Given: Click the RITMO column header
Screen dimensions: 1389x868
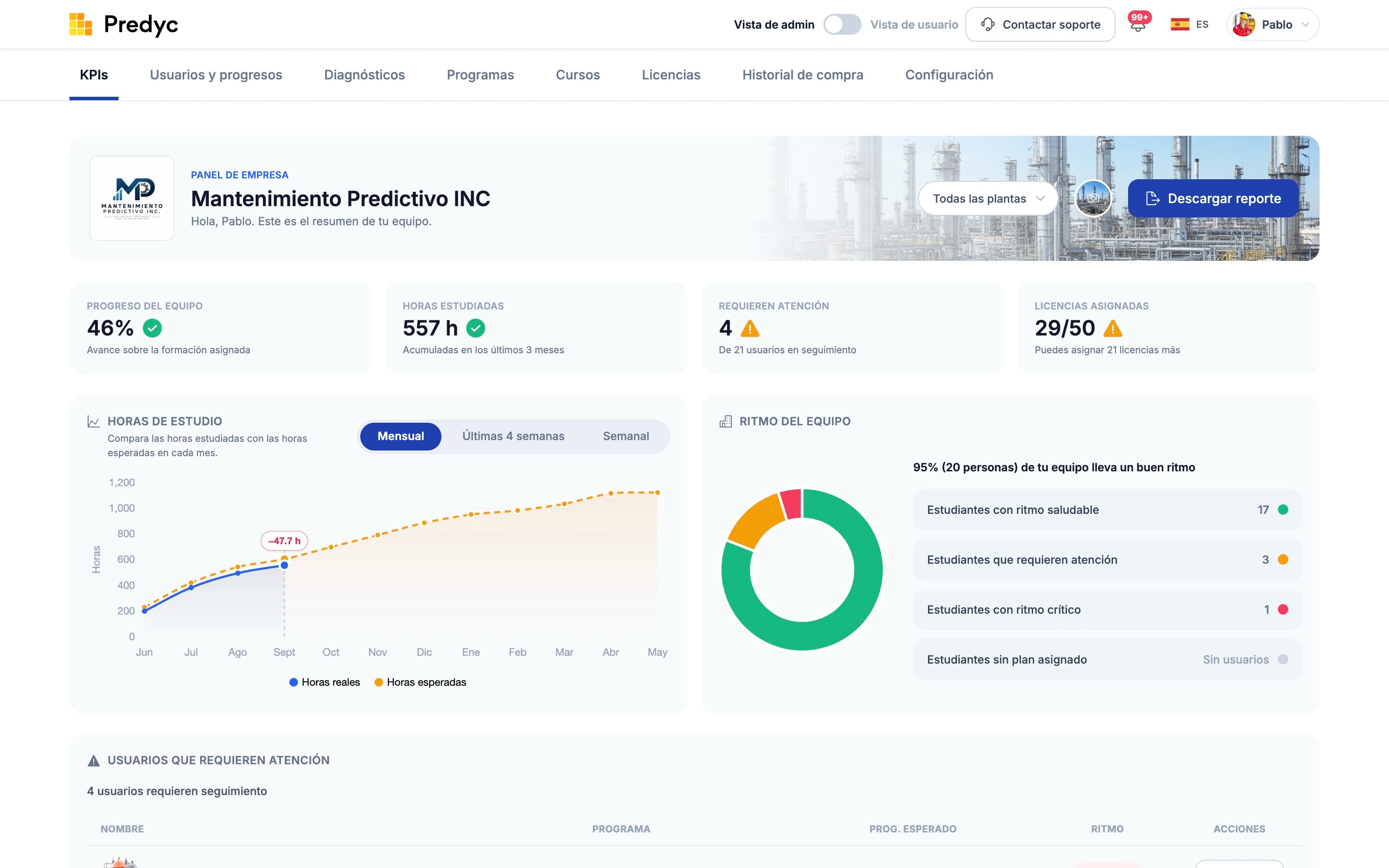Looking at the screenshot, I should coord(1107,829).
